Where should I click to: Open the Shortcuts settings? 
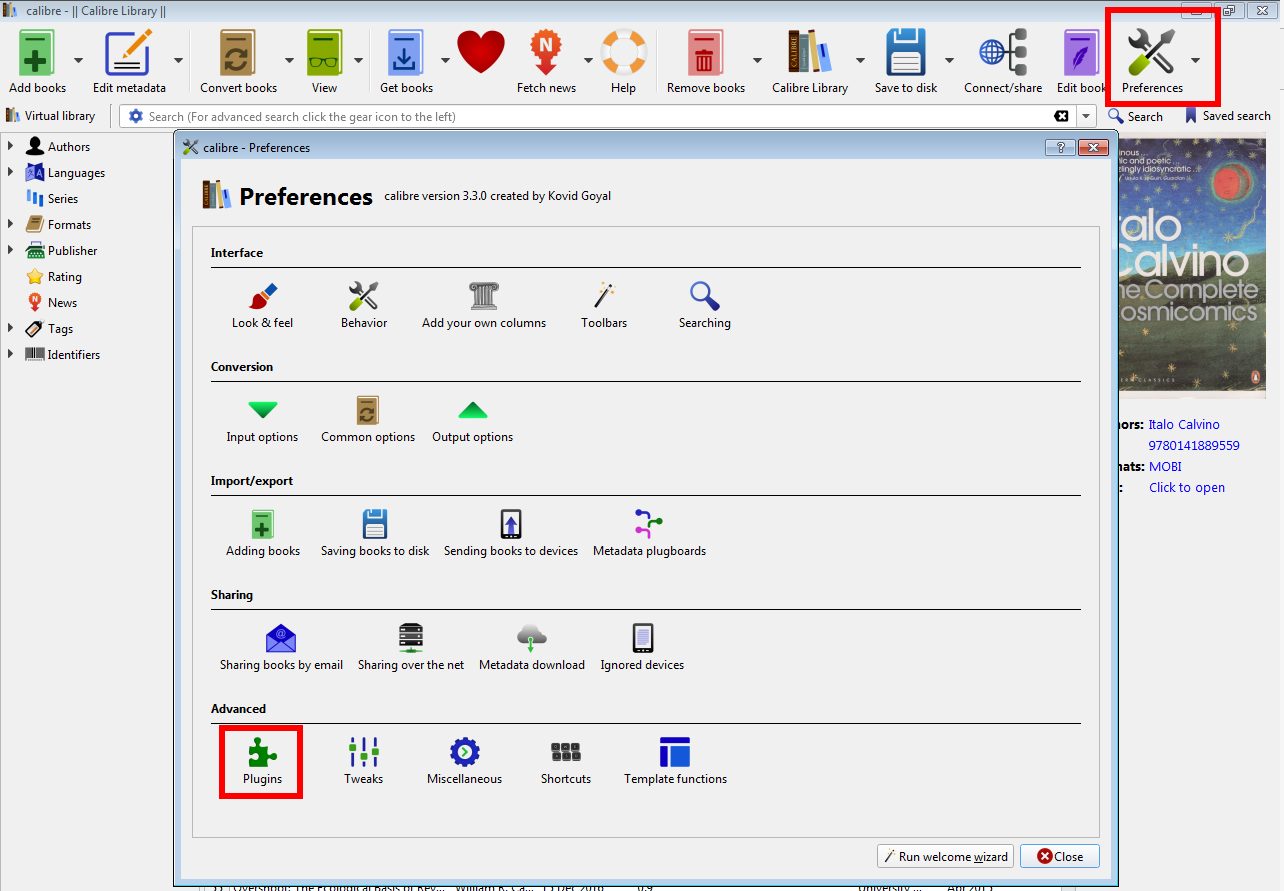tap(565, 758)
